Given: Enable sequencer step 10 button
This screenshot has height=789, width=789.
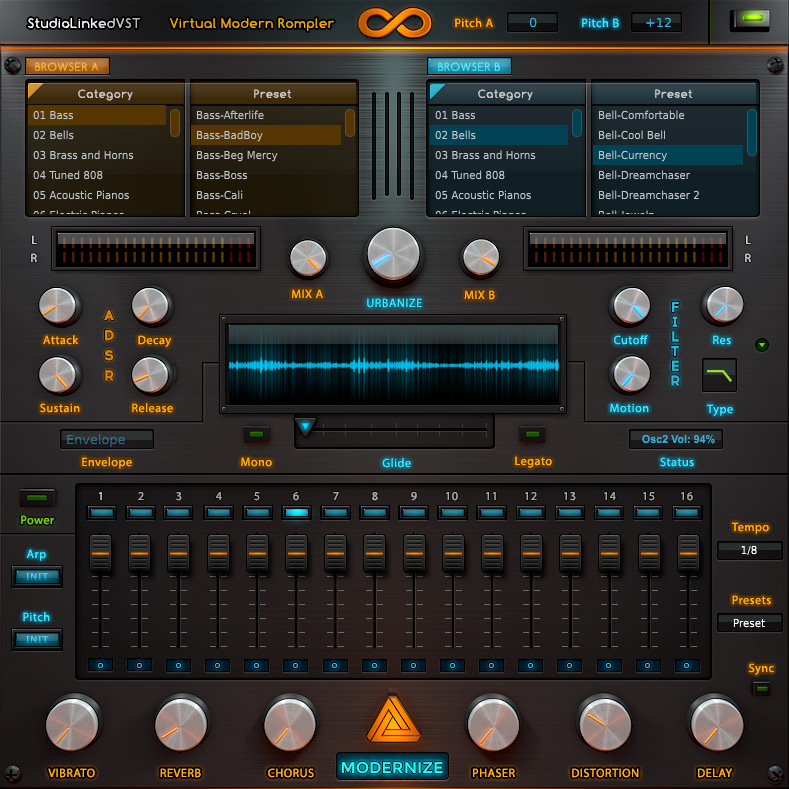Looking at the screenshot, I should pos(452,512).
